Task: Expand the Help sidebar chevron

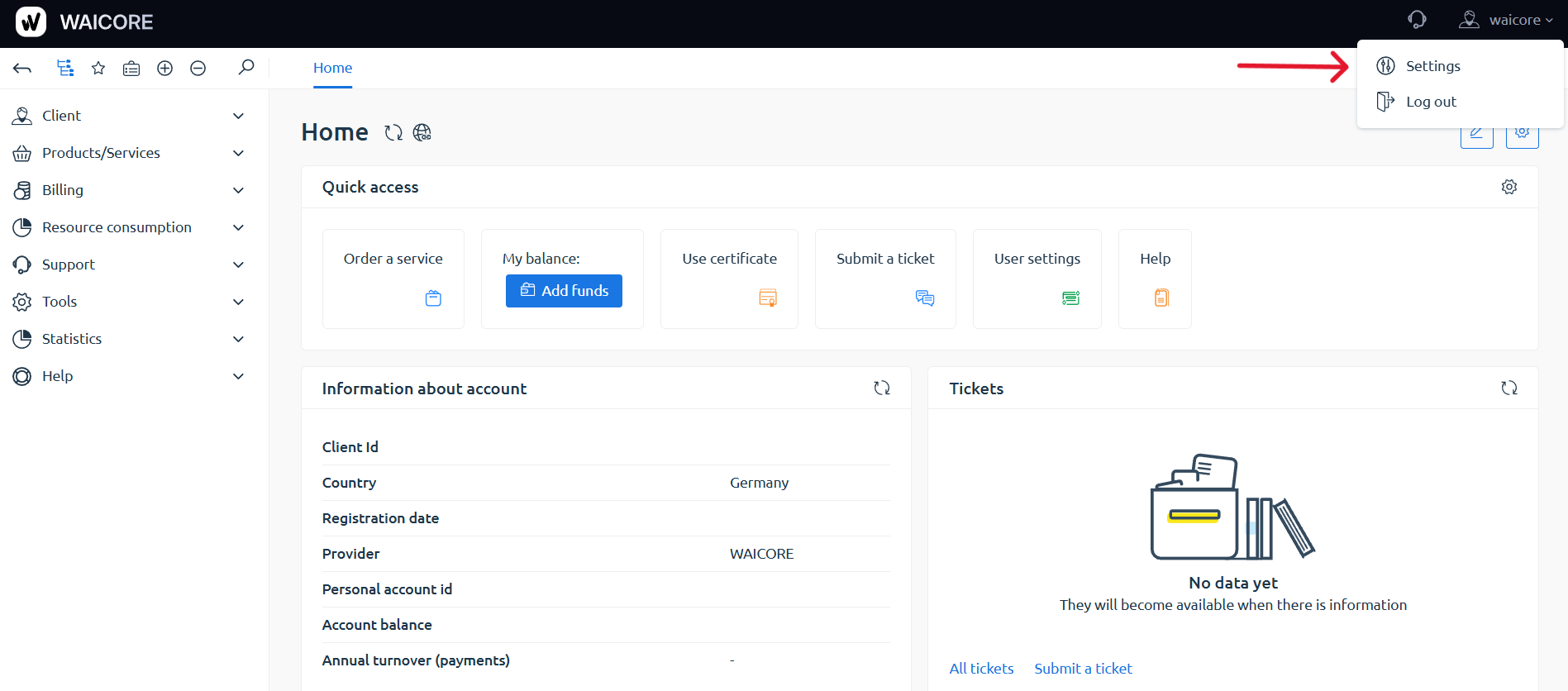Action: 238,376
